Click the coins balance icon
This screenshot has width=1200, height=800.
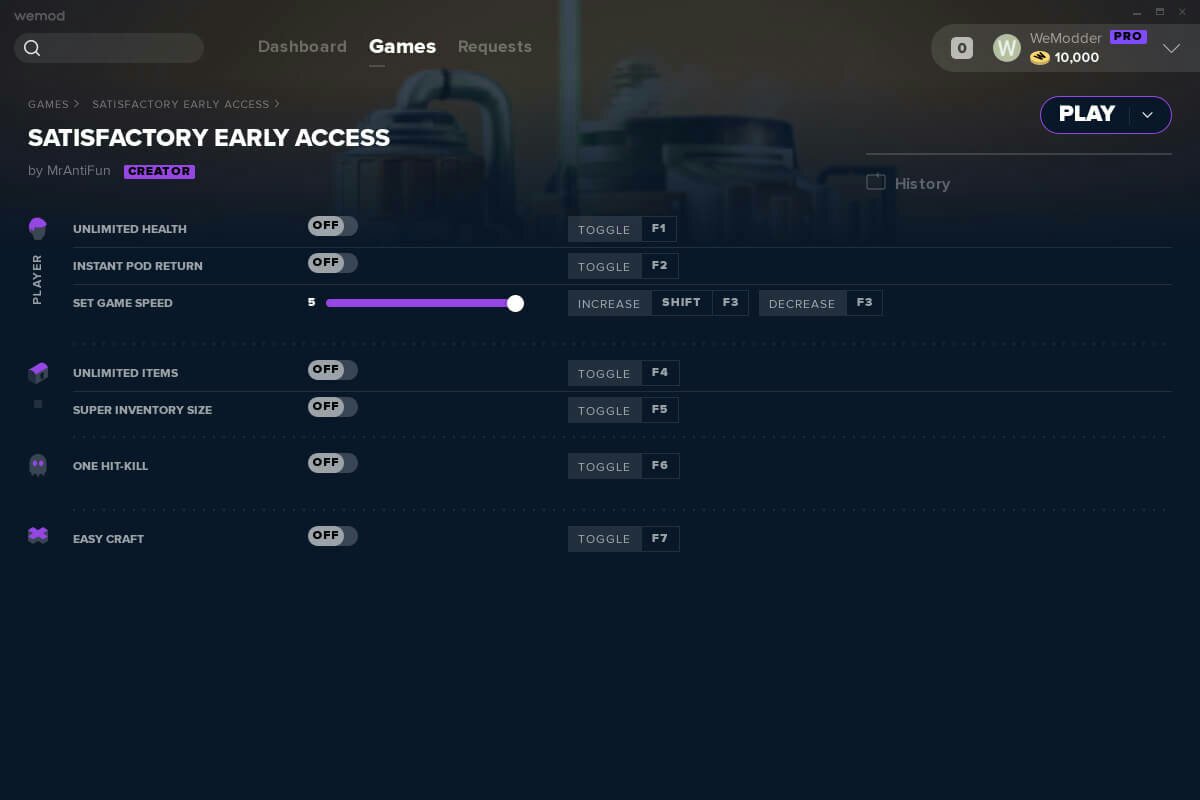(x=1040, y=58)
